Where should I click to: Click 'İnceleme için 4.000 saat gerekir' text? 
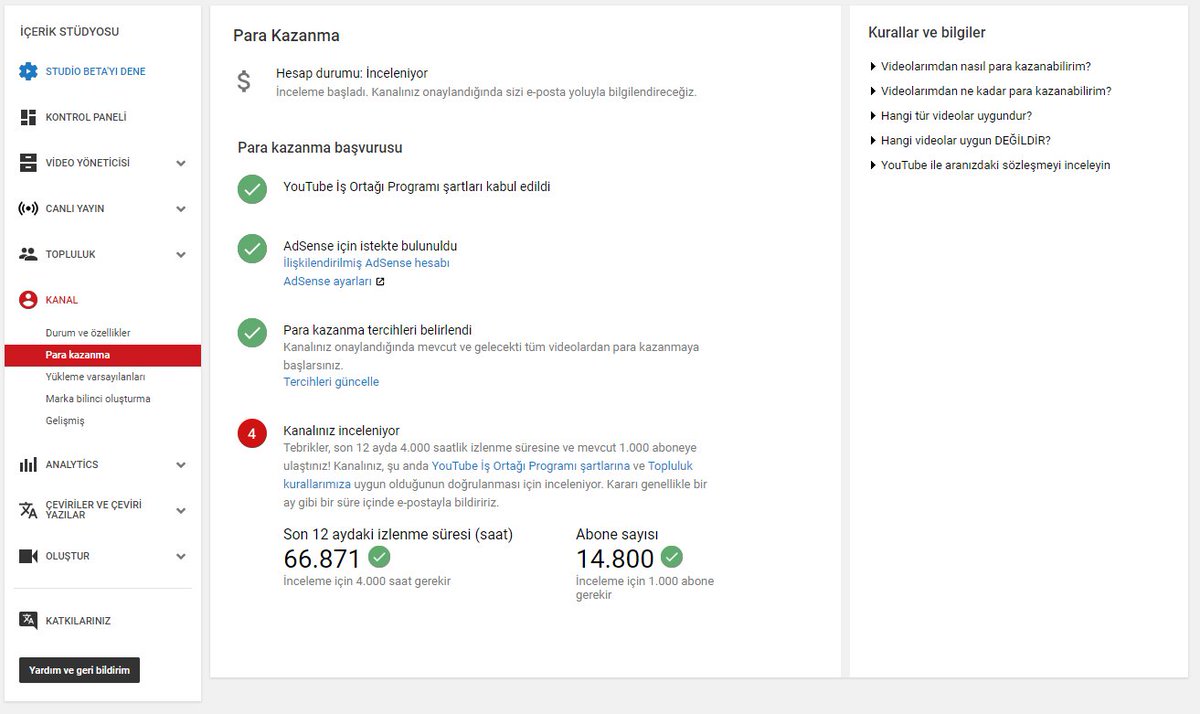[367, 581]
